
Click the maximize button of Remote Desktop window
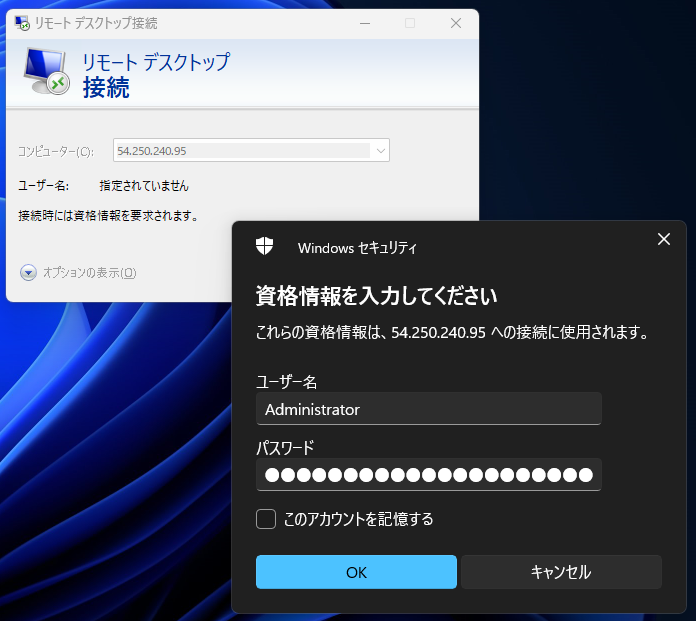410,23
